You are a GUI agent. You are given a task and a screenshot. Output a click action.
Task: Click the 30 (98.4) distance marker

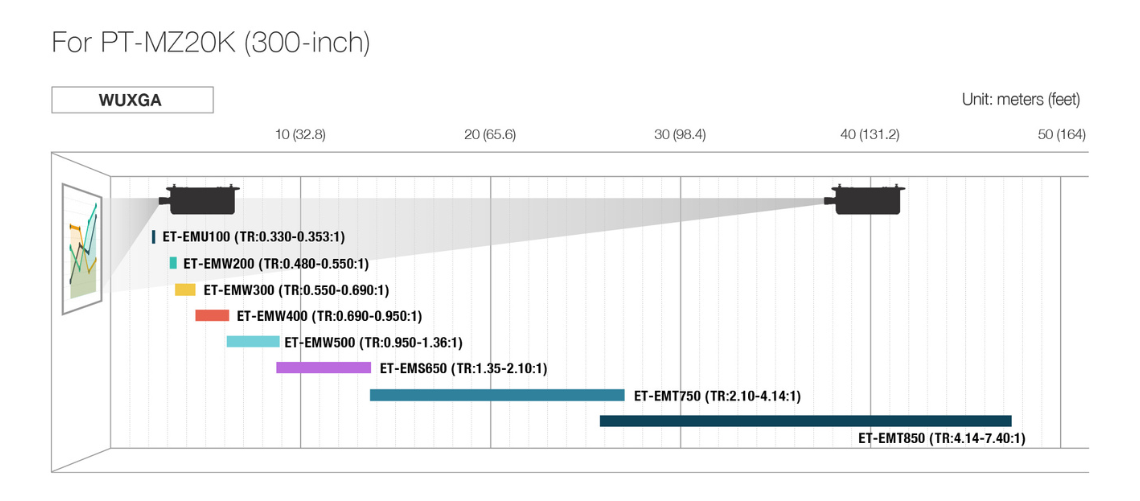point(680,134)
